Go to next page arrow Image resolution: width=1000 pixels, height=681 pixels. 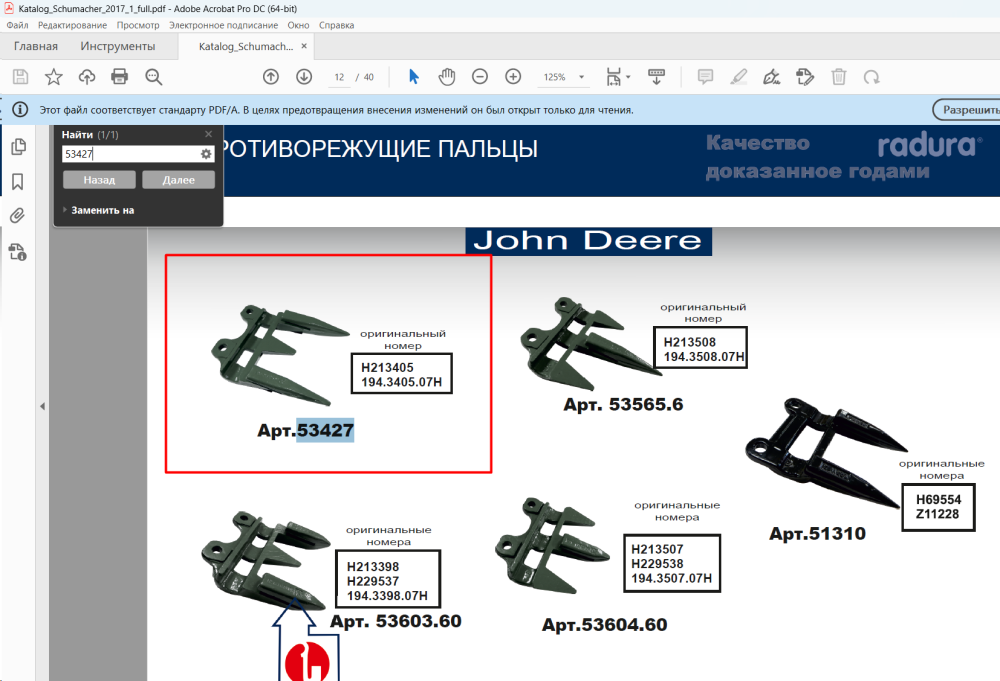point(304,77)
